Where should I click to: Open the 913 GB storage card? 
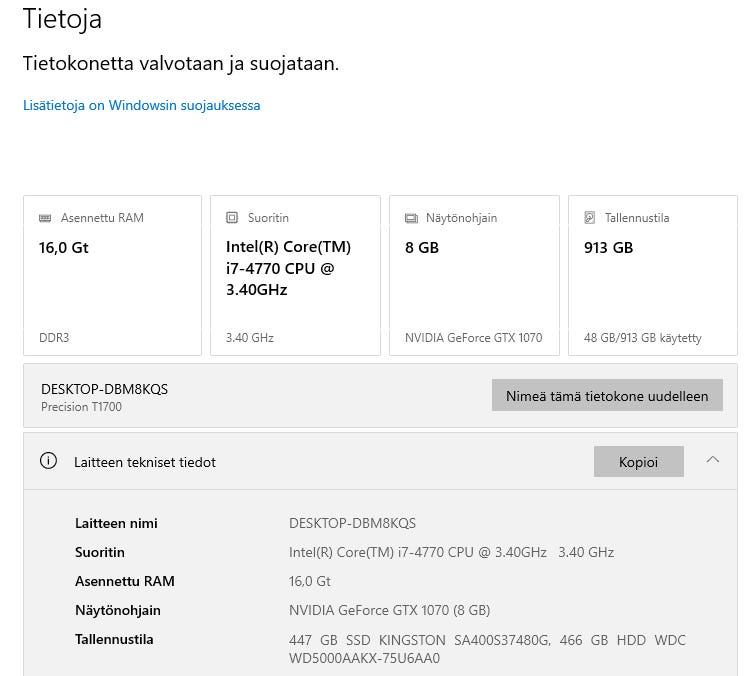coord(608,247)
